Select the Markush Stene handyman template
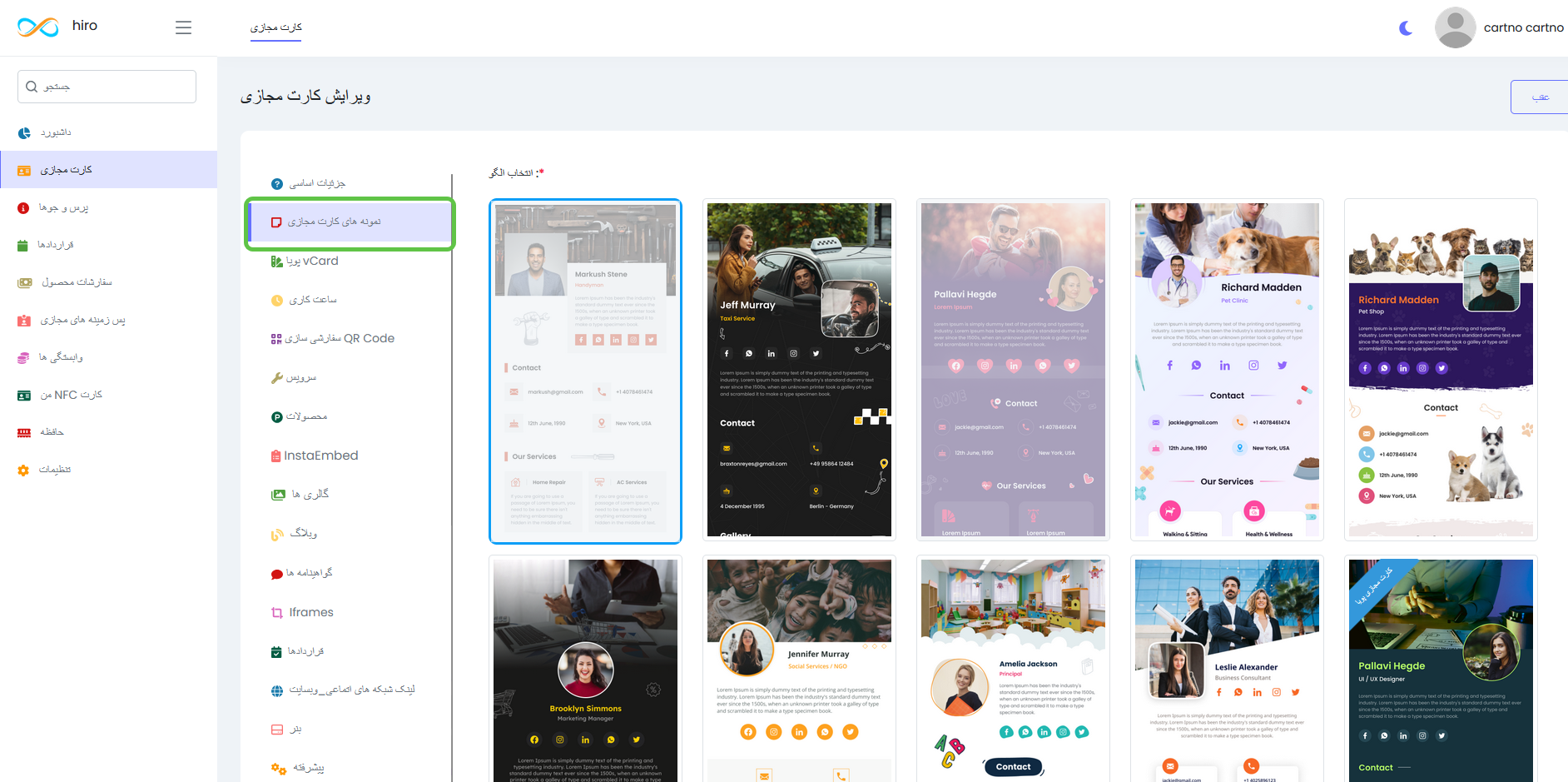Screen dimensions: 1568x782 [x=585, y=371]
